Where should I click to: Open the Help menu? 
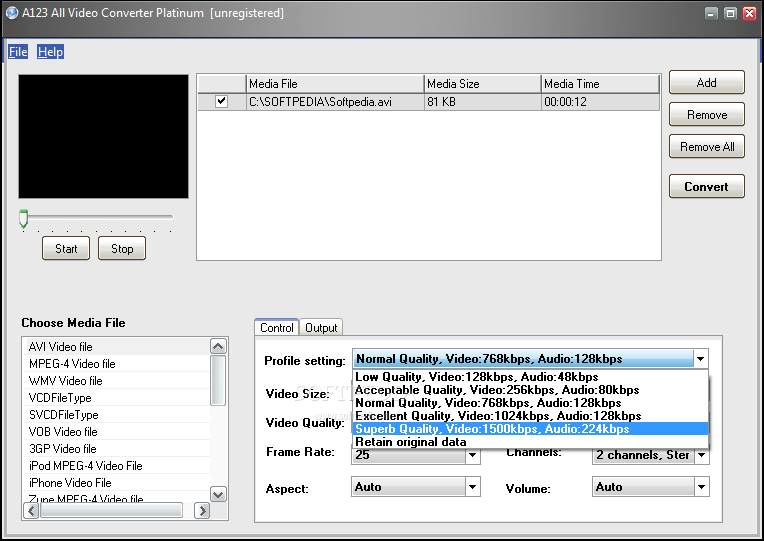pos(51,52)
